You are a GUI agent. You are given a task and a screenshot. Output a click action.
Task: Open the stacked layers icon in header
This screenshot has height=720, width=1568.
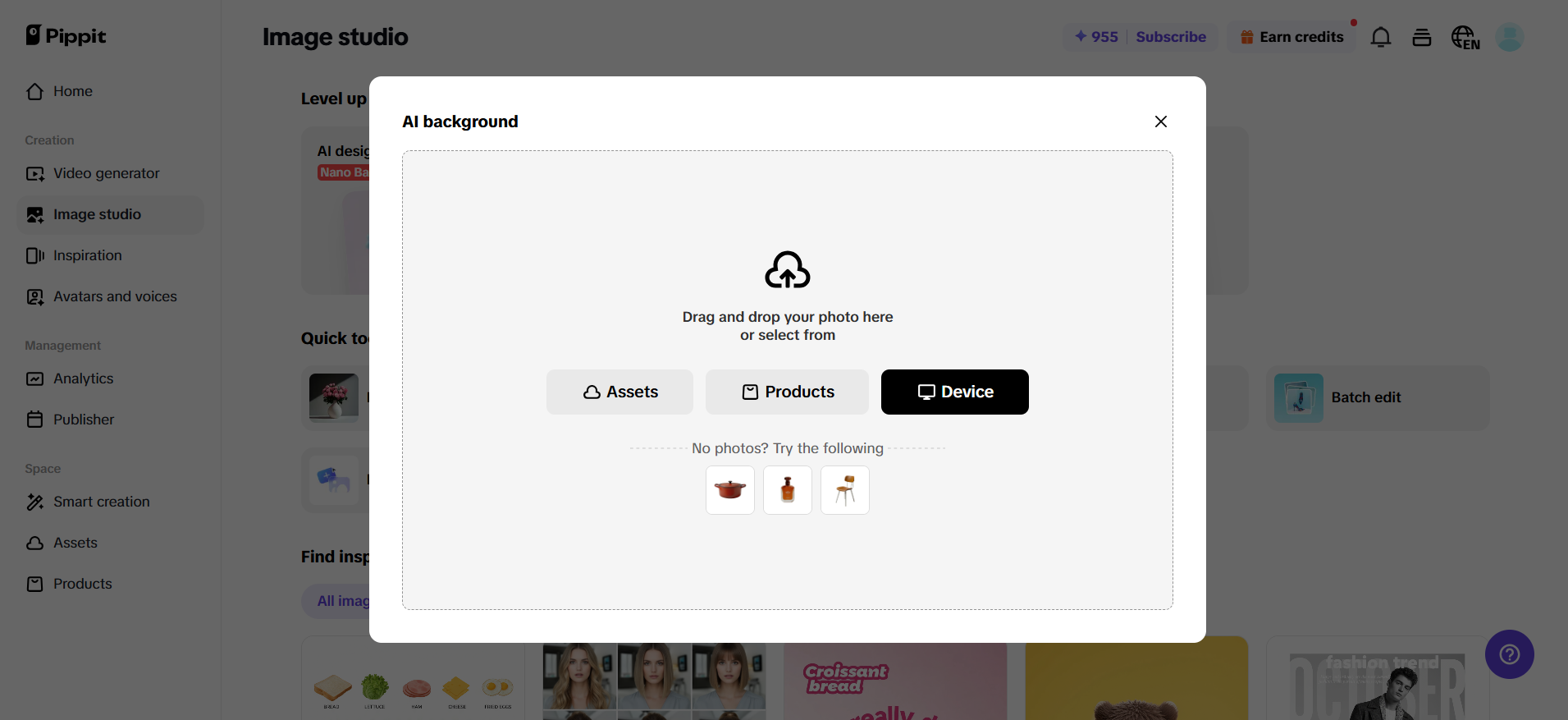[1422, 37]
